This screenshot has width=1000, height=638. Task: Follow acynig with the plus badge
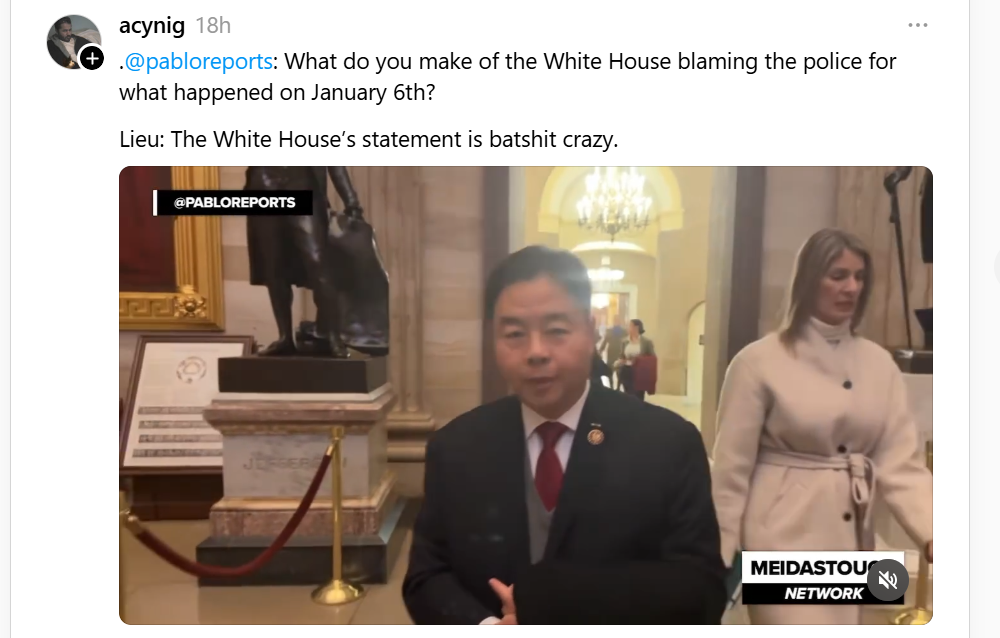coord(92,59)
